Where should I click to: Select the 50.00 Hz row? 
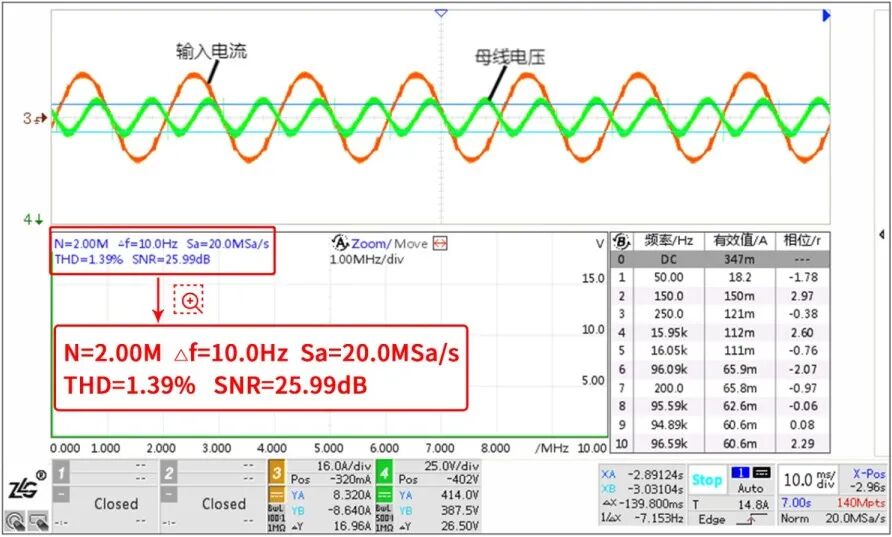pos(721,278)
